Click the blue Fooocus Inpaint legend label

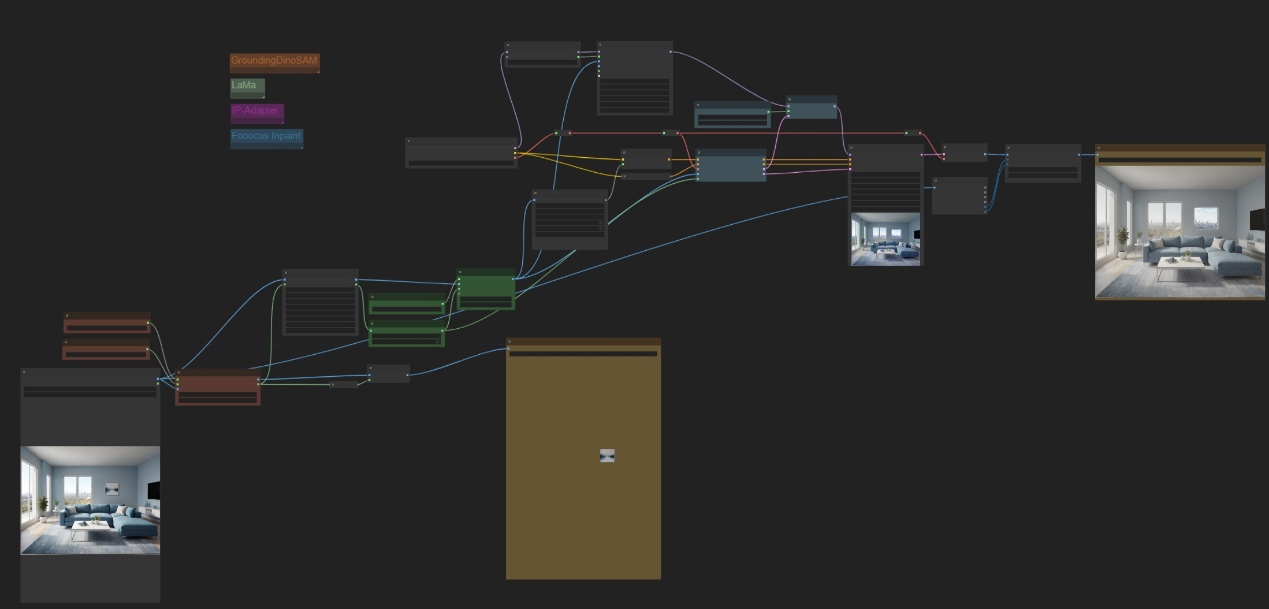(266, 136)
